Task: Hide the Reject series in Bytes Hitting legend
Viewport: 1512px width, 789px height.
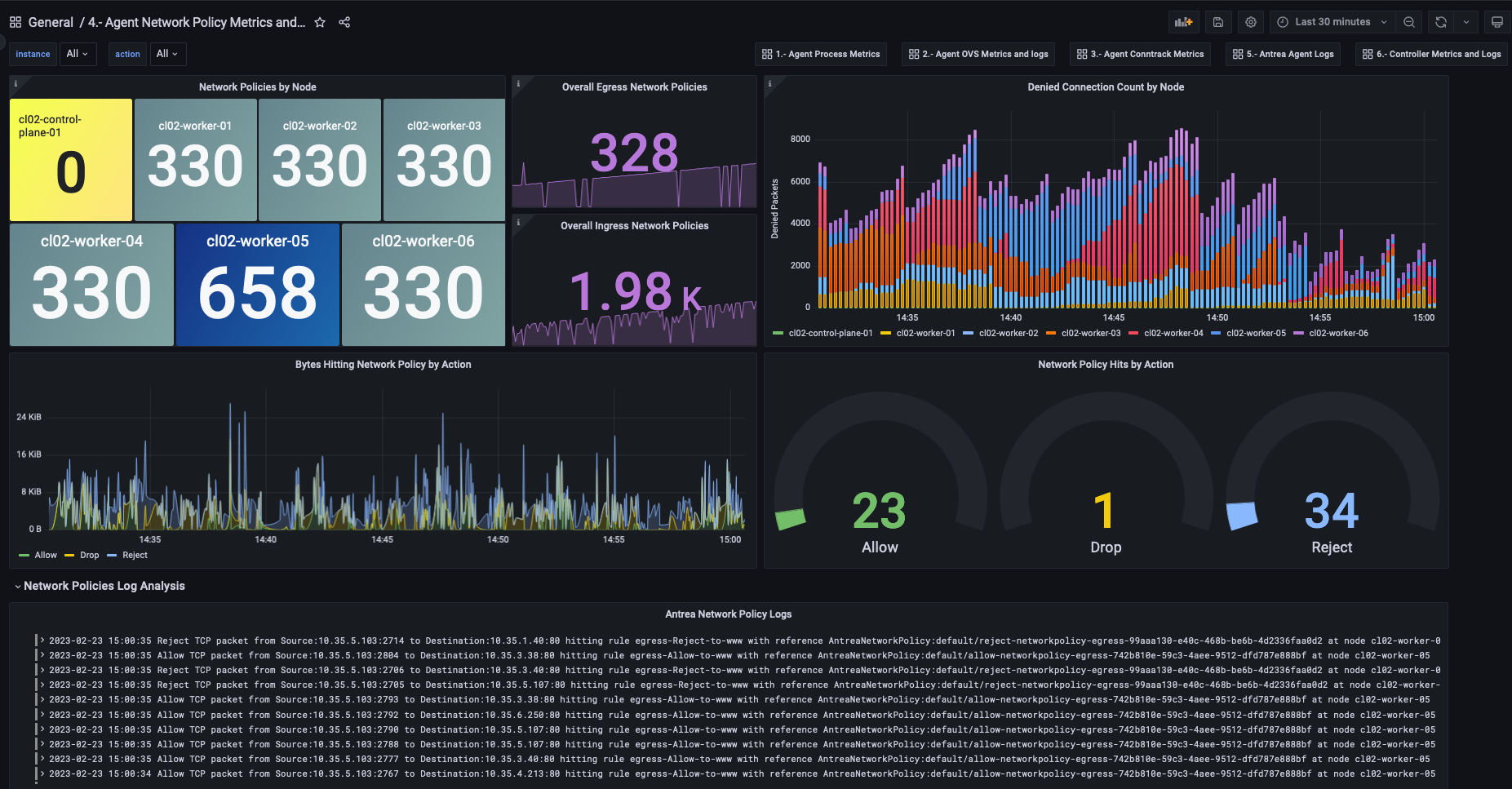Action: point(133,555)
